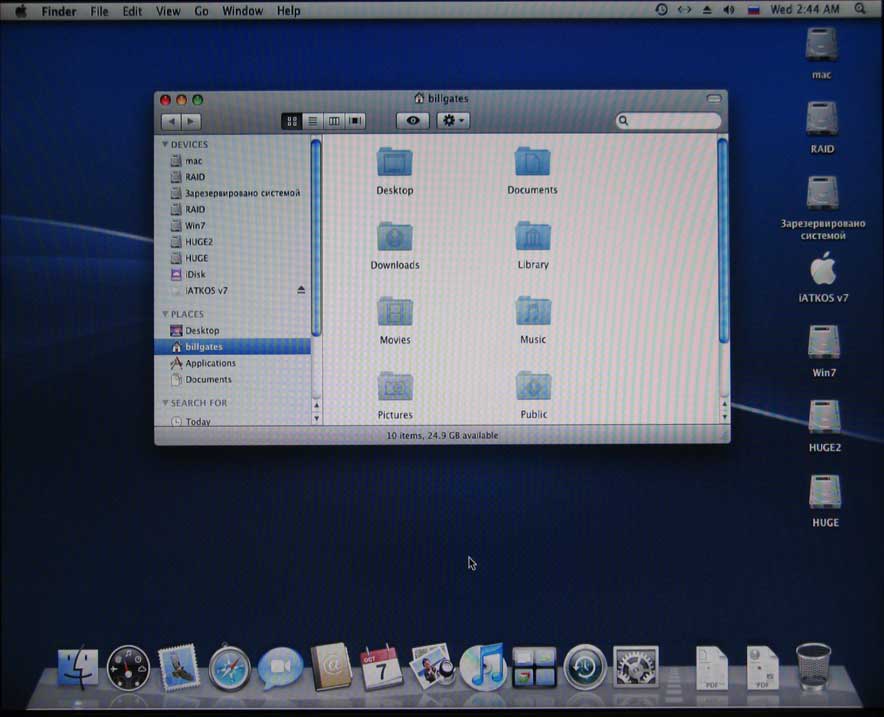Open the Action gear dropdown menu
The height and width of the screenshot is (717, 884).
453,121
